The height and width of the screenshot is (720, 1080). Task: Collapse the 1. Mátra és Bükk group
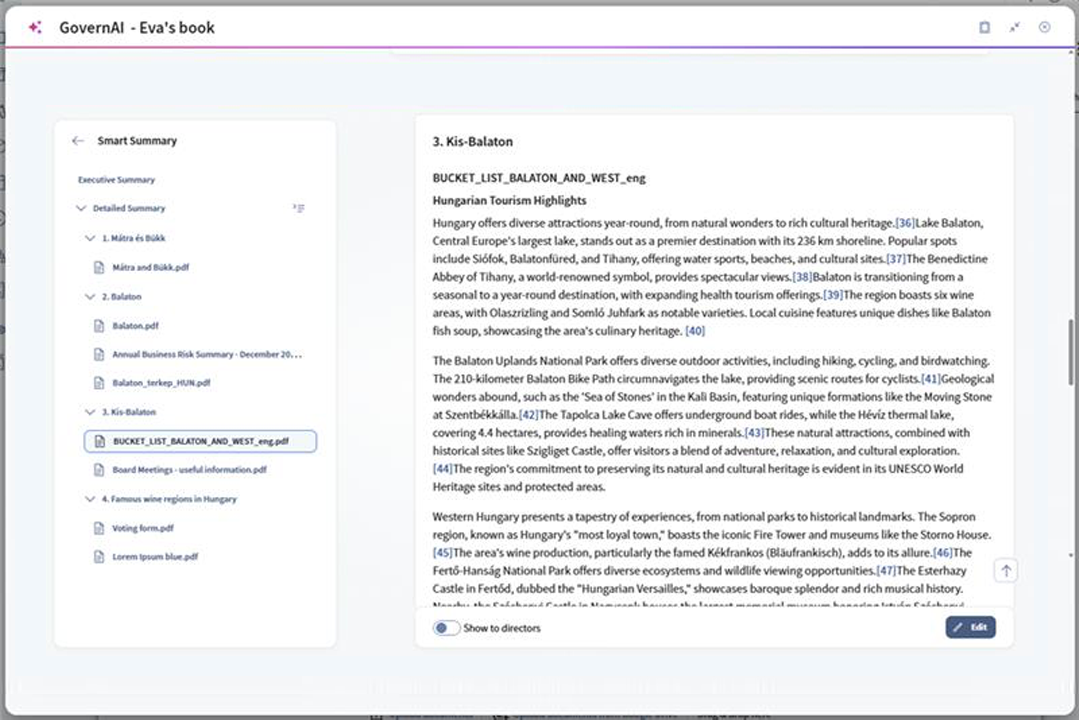tap(90, 238)
